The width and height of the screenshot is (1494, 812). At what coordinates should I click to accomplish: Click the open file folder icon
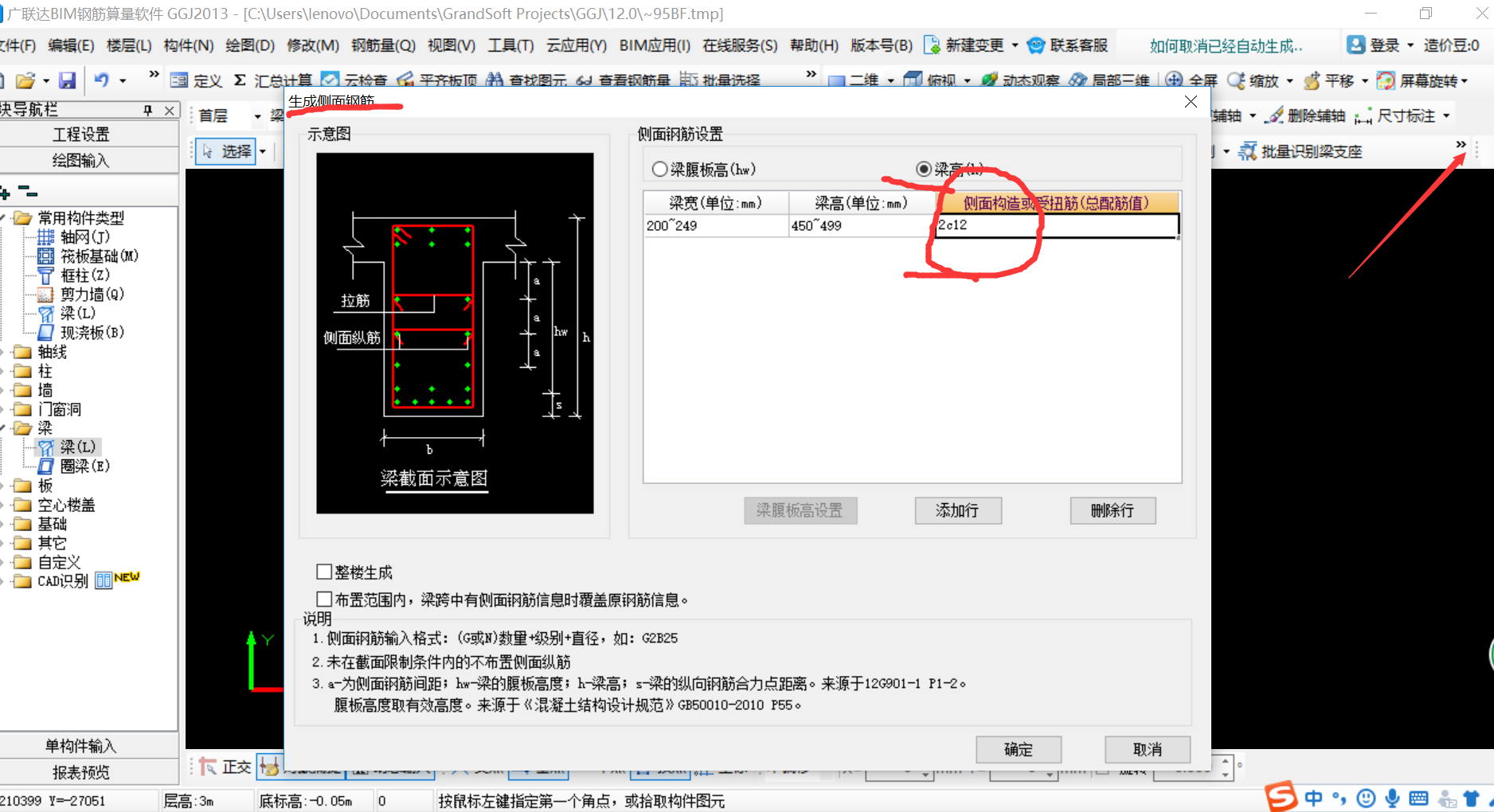click(25, 80)
